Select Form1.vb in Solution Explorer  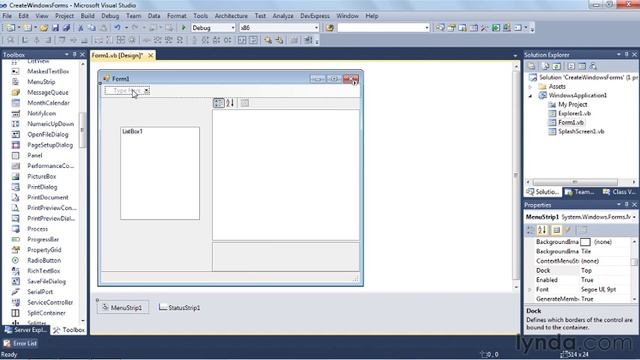point(571,122)
